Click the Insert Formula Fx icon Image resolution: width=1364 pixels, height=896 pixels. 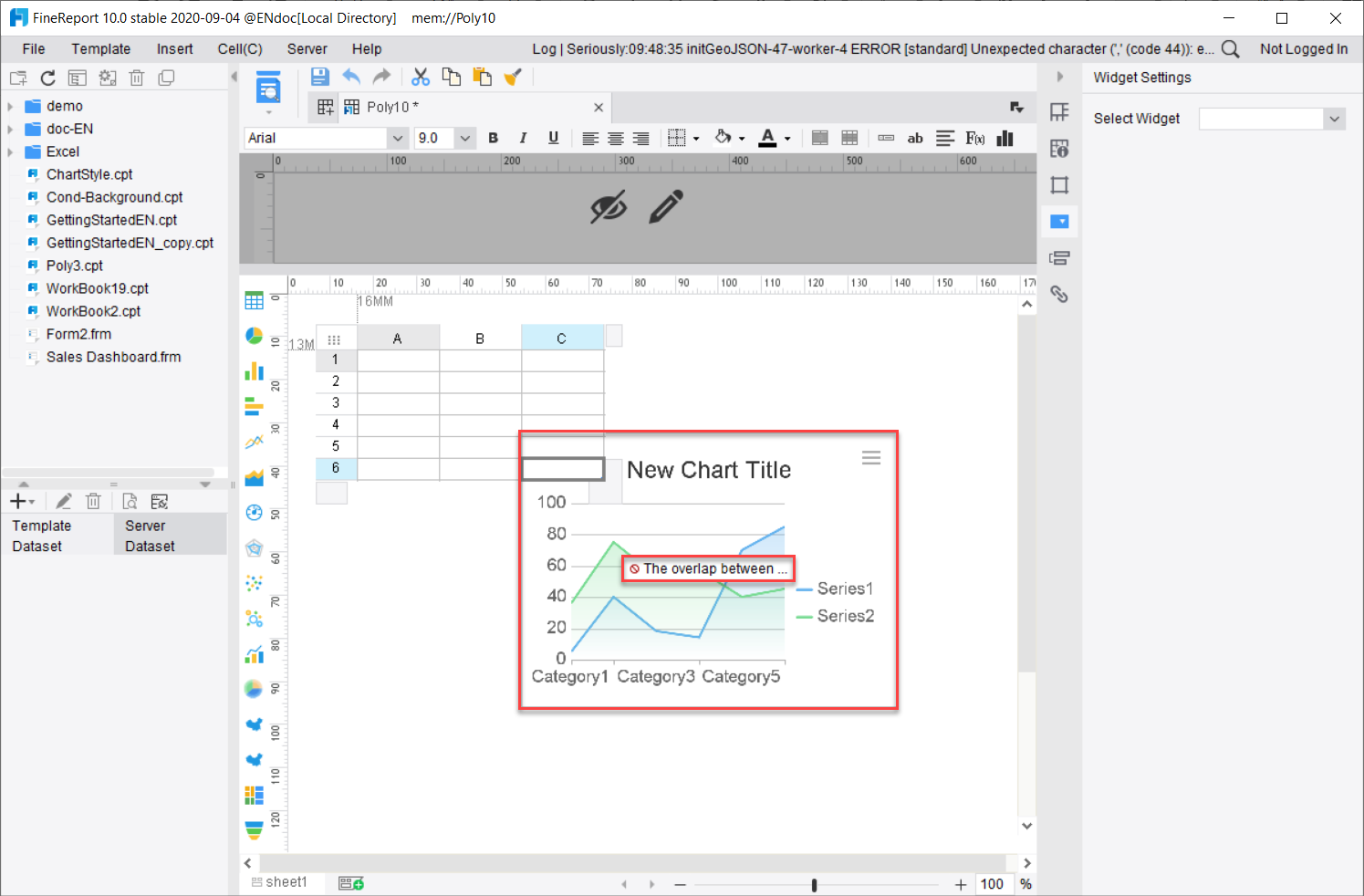(974, 138)
